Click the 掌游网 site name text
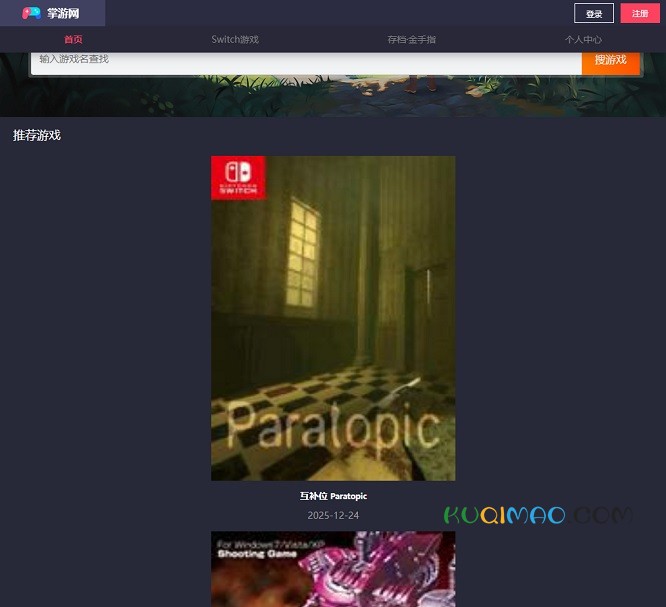The image size is (666, 607). tap(63, 13)
